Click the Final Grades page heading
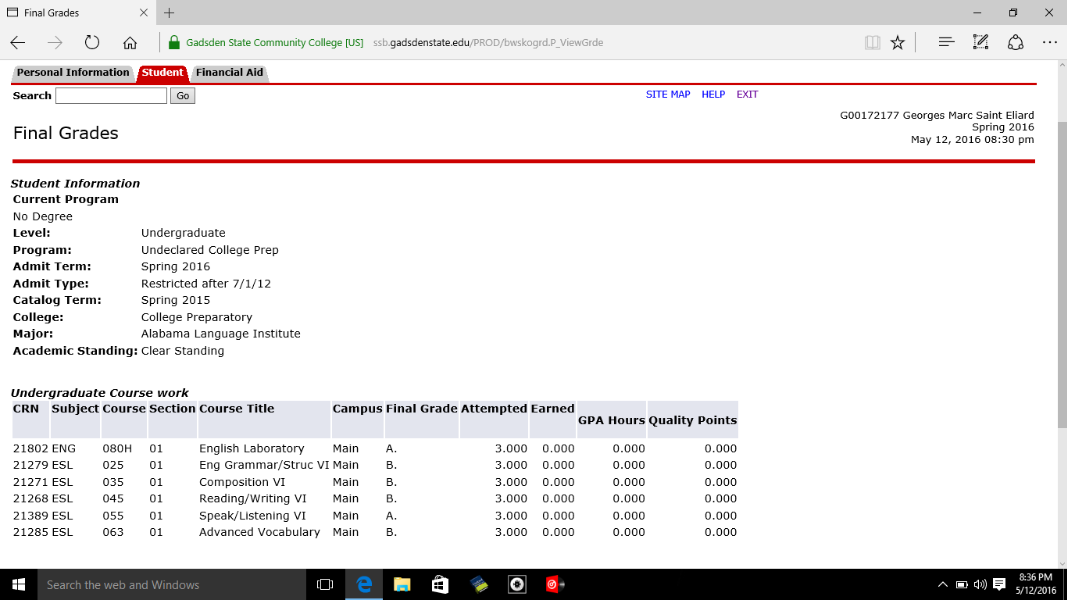This screenshot has height=600, width=1067. (x=65, y=133)
